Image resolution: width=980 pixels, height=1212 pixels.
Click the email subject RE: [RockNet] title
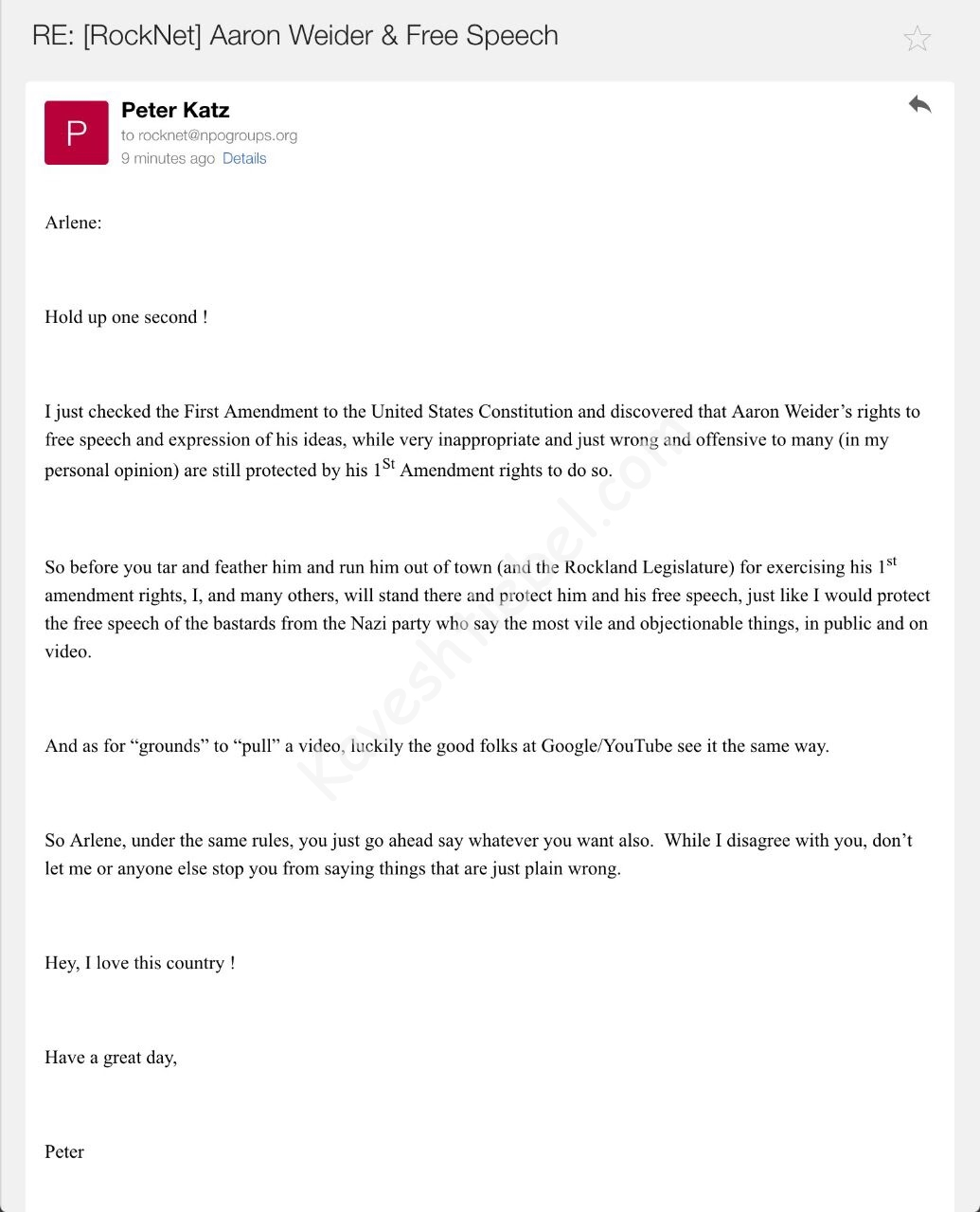coord(294,36)
